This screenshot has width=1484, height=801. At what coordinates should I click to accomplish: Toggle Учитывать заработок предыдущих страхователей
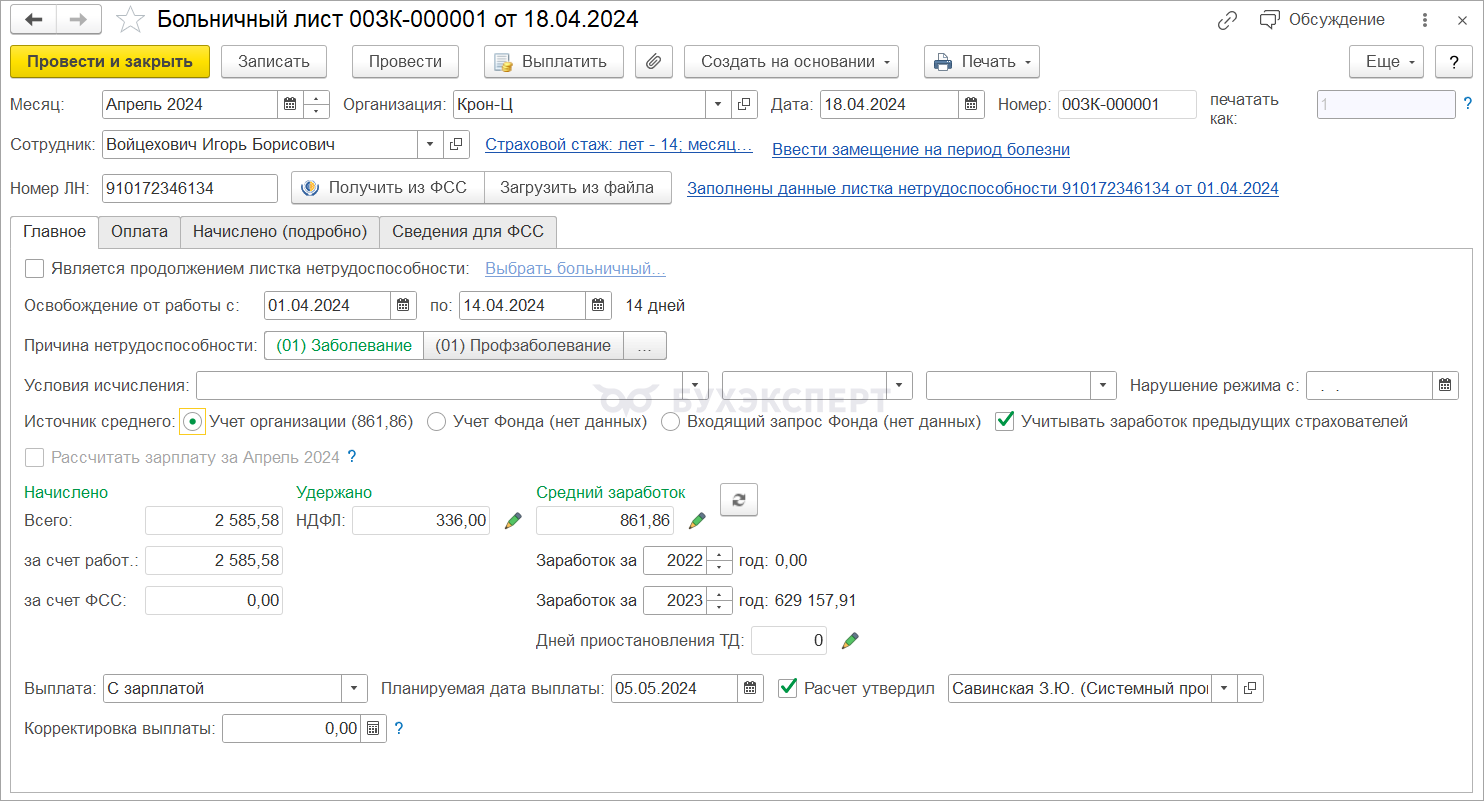pos(1005,422)
